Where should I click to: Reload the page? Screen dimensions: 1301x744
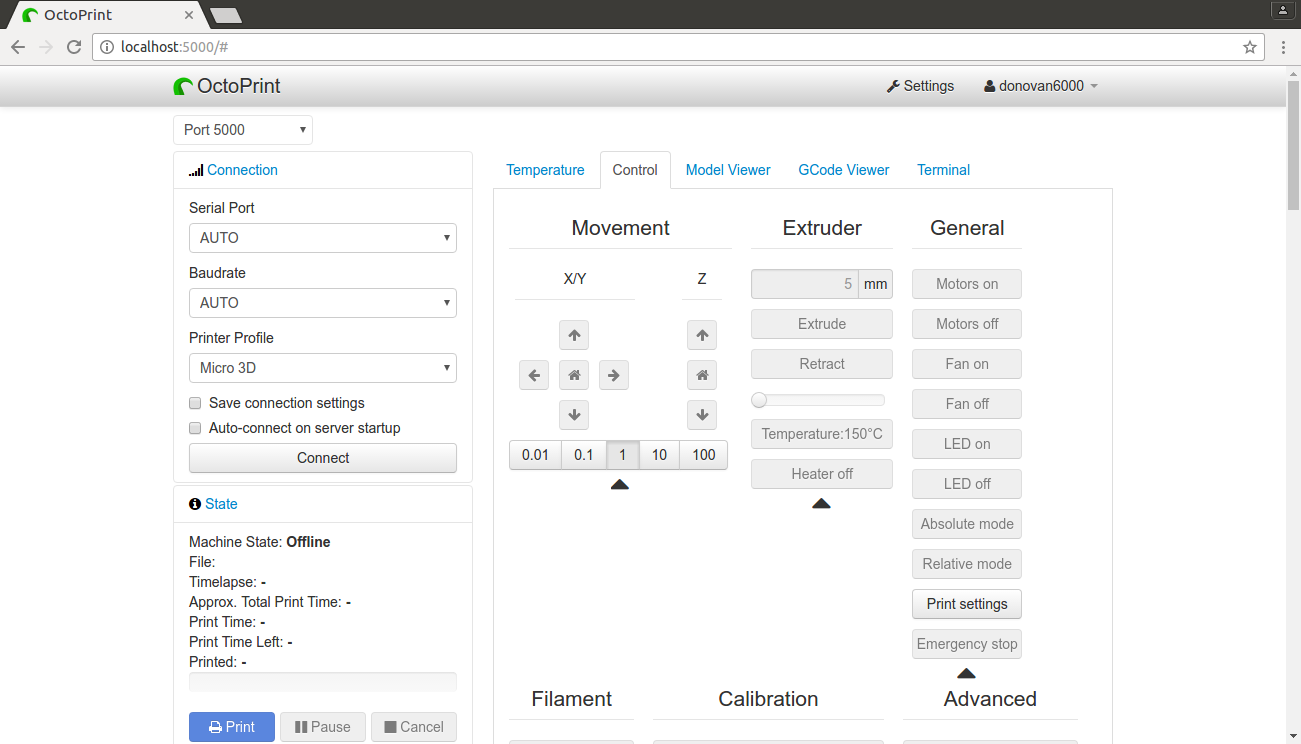[74, 47]
